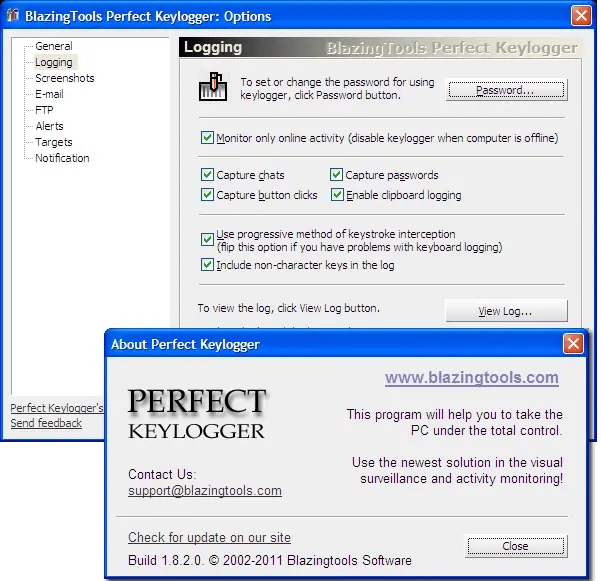Select Screenshots in the options tree
This screenshot has width=601, height=581.
[x=64, y=78]
